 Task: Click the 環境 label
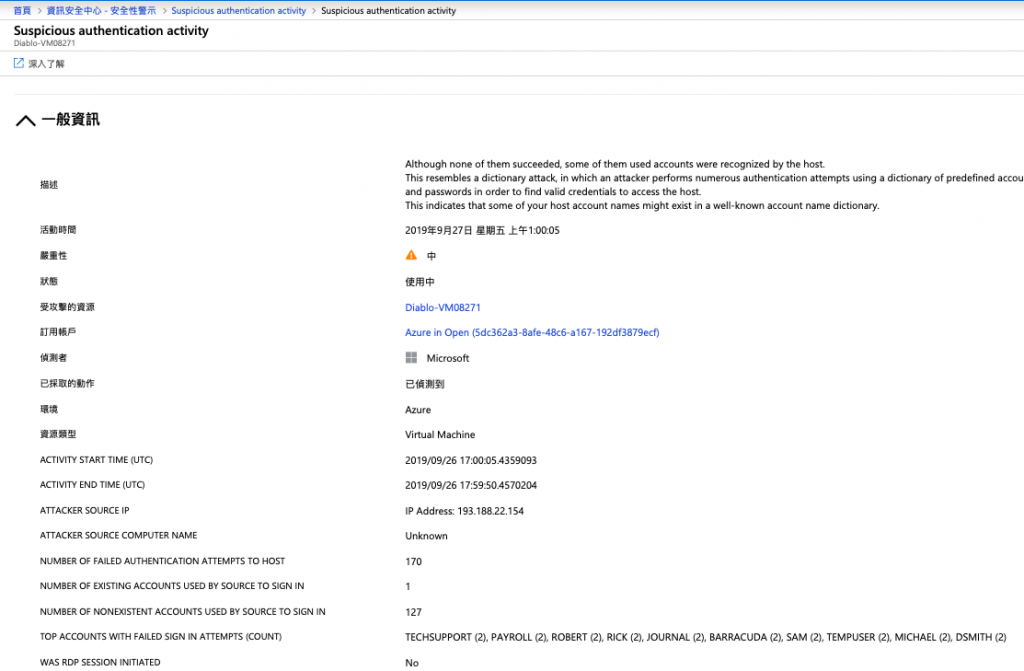point(49,409)
